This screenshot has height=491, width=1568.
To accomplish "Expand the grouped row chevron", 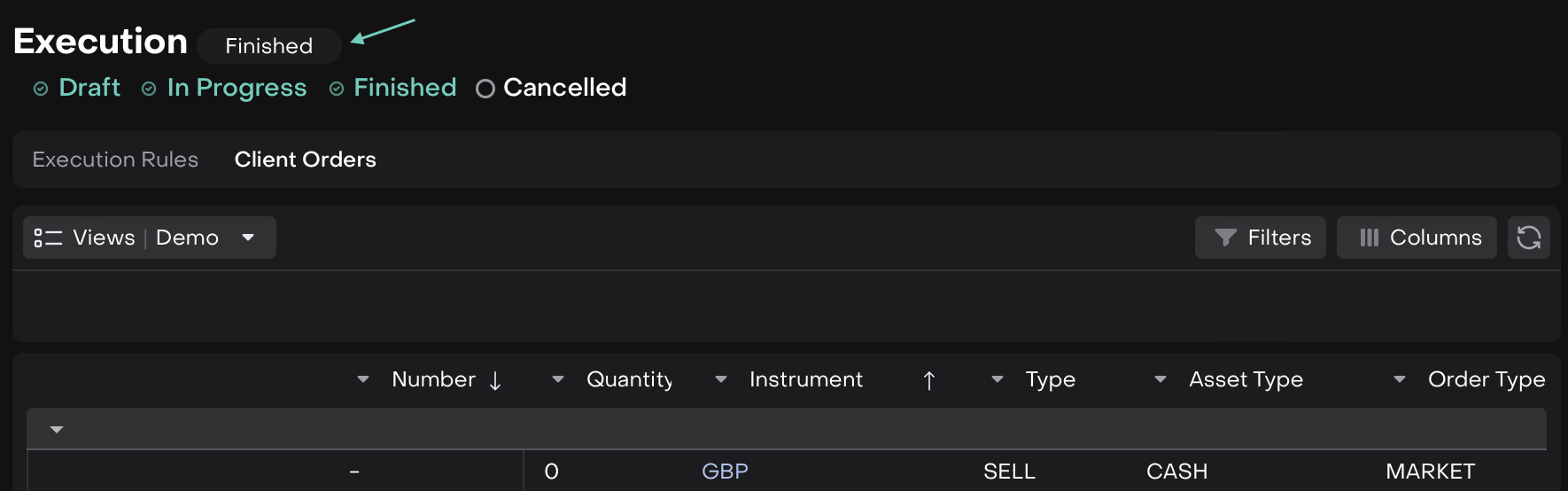I will coord(57,430).
